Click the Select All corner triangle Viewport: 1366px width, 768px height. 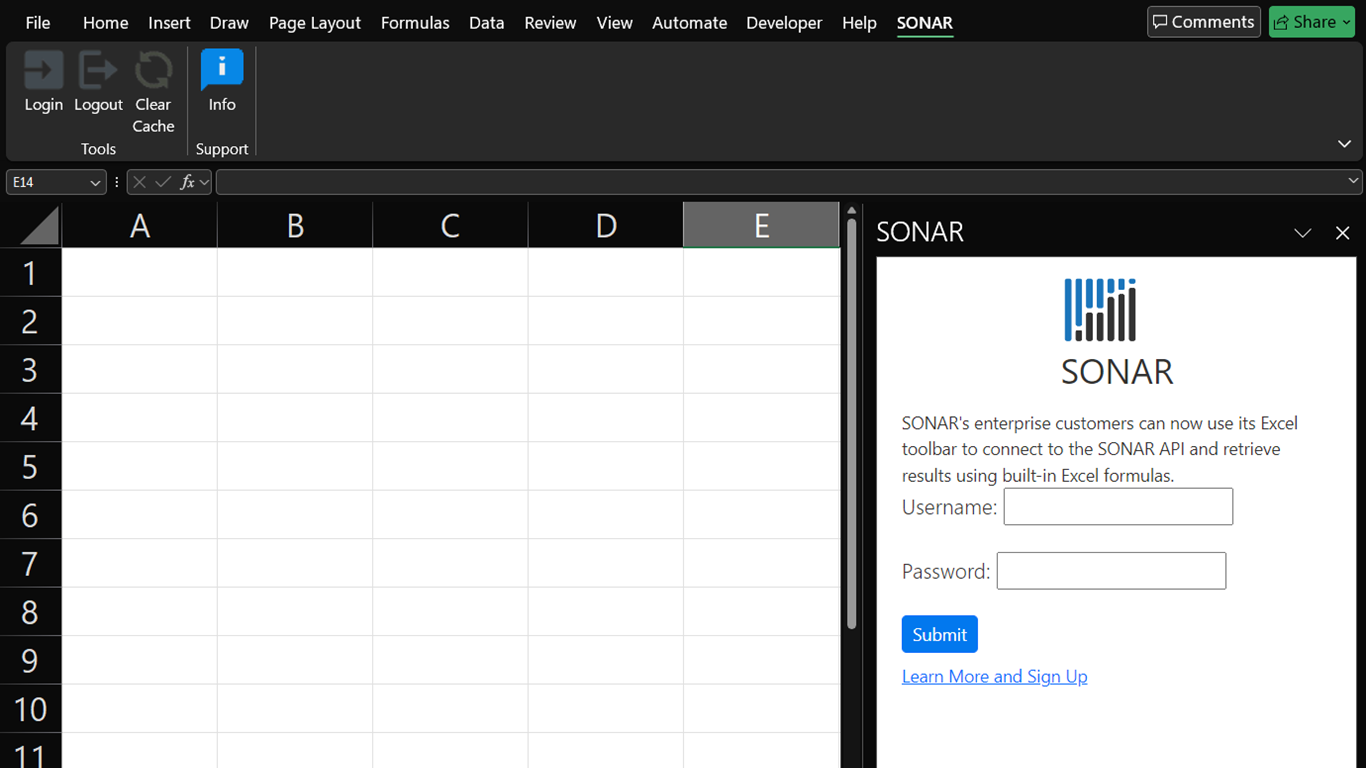pos(40,226)
